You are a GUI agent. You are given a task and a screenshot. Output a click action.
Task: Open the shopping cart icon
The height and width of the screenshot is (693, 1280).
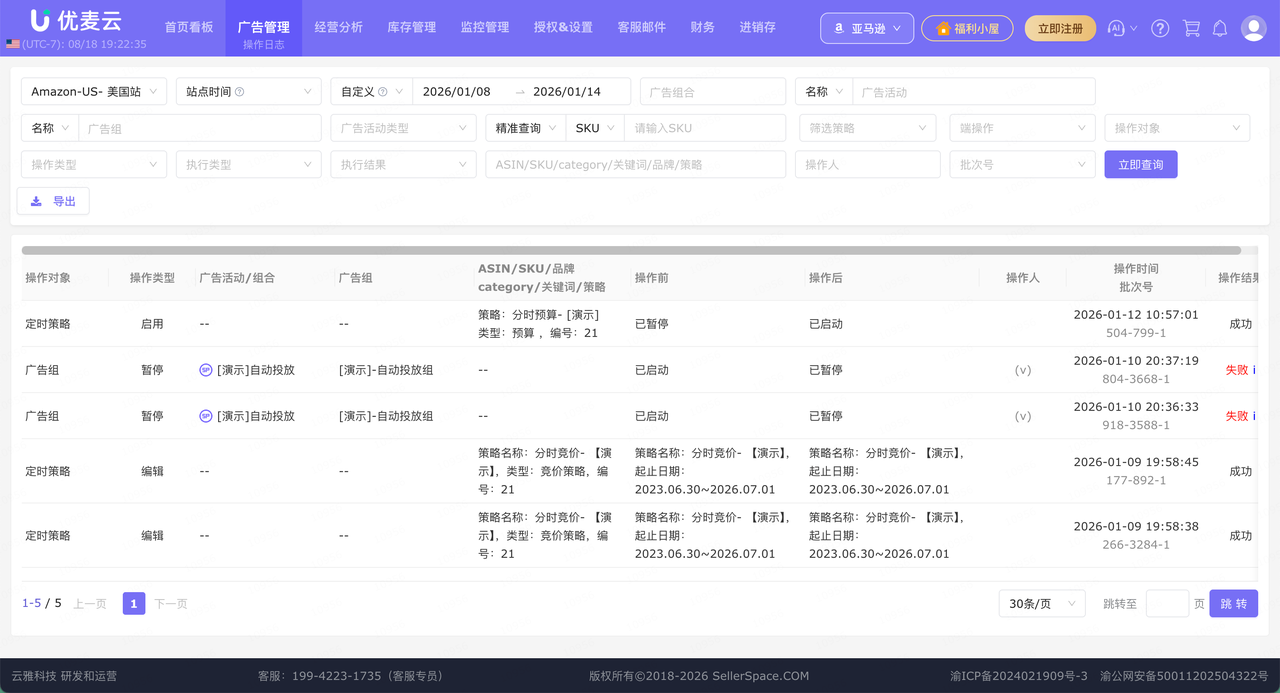click(x=1191, y=28)
